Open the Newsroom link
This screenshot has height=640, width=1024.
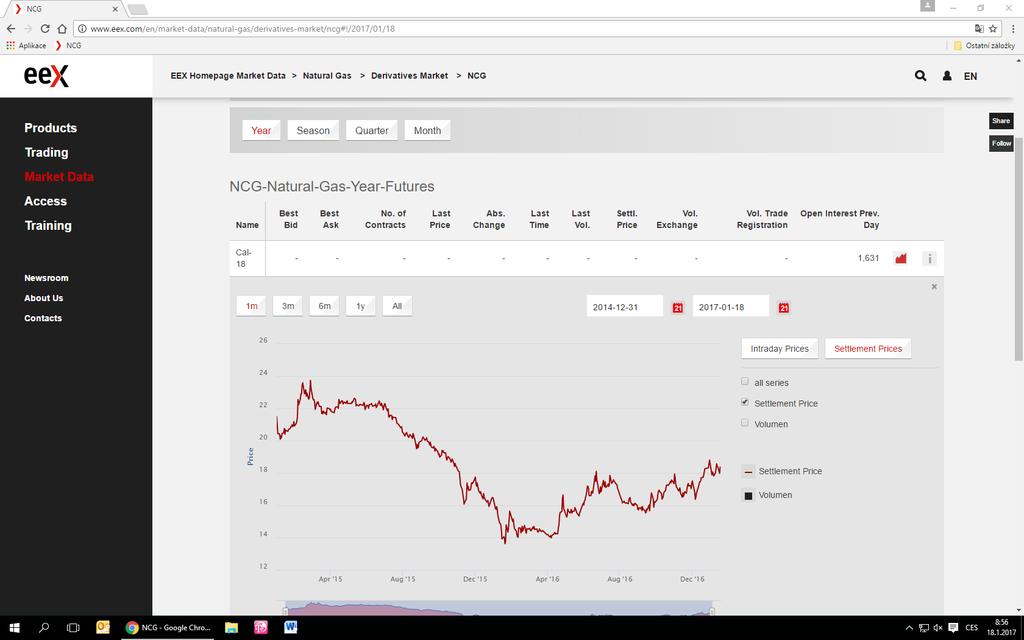coord(46,278)
